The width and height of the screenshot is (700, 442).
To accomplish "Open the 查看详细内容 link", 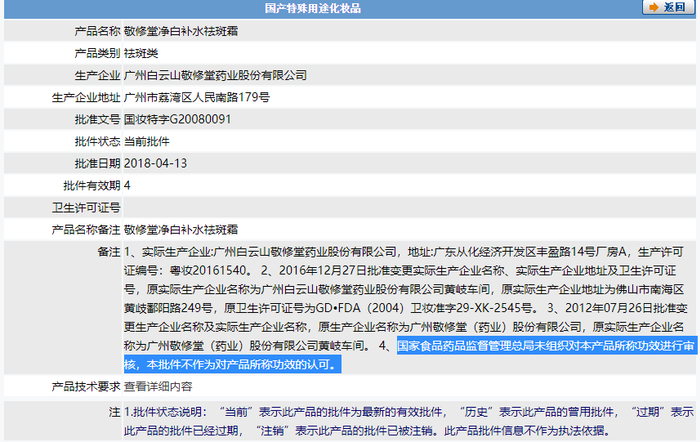I will [158, 386].
